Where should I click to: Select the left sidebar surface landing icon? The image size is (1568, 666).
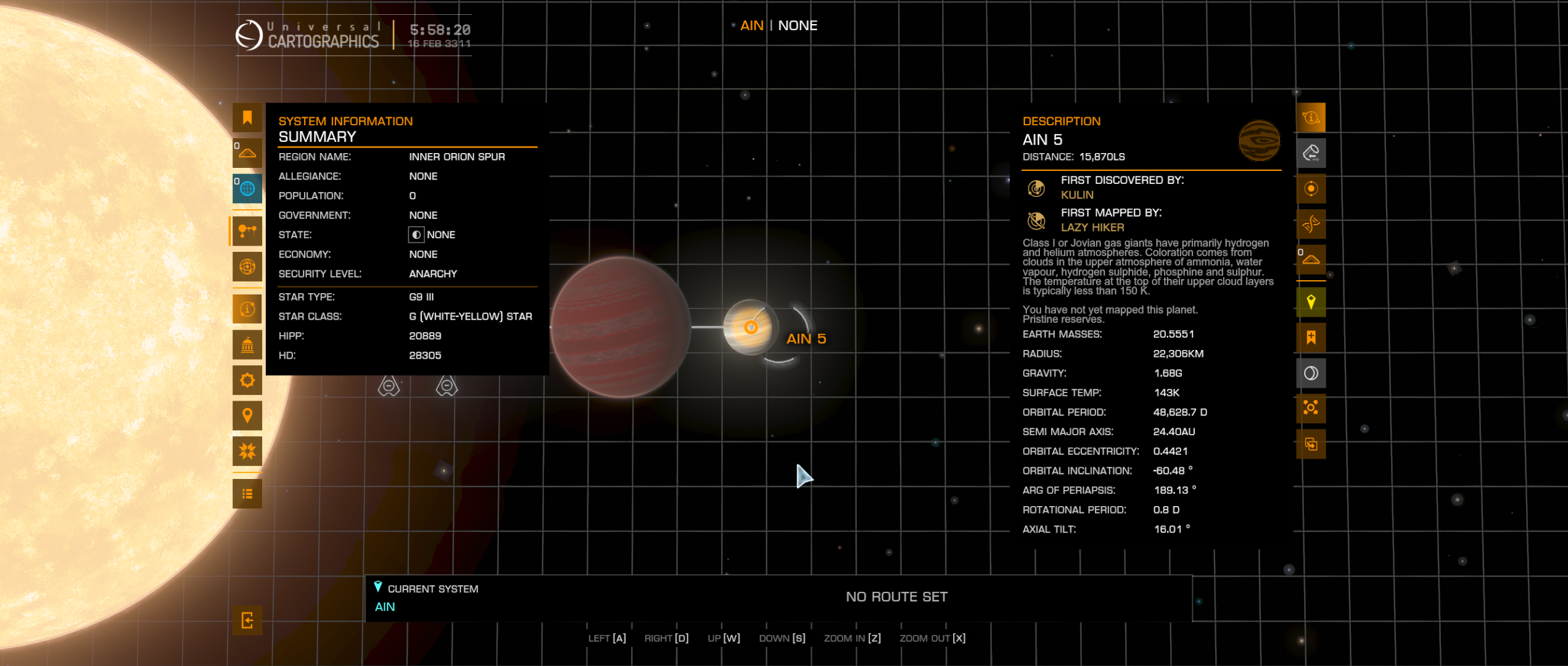[247, 152]
